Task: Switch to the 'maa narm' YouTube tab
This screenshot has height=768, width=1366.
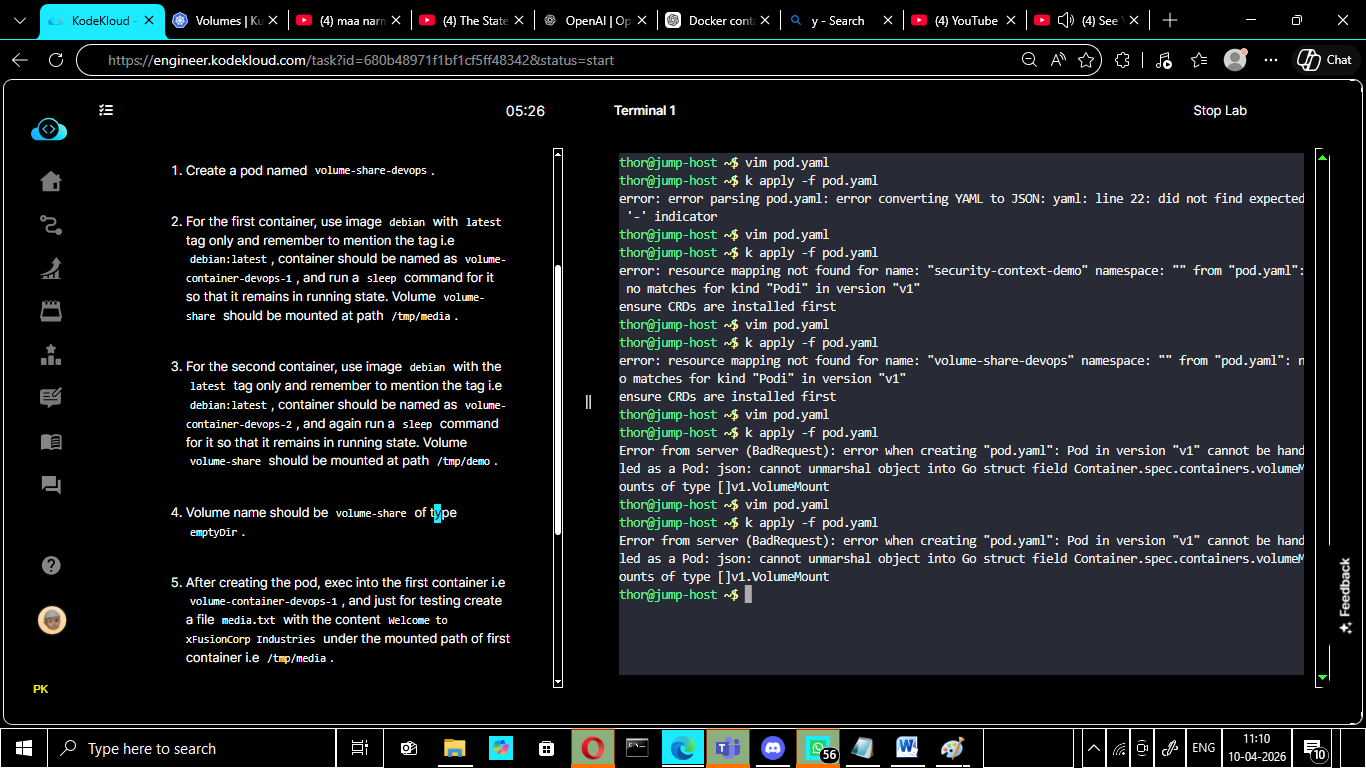Action: pyautogui.click(x=349, y=20)
